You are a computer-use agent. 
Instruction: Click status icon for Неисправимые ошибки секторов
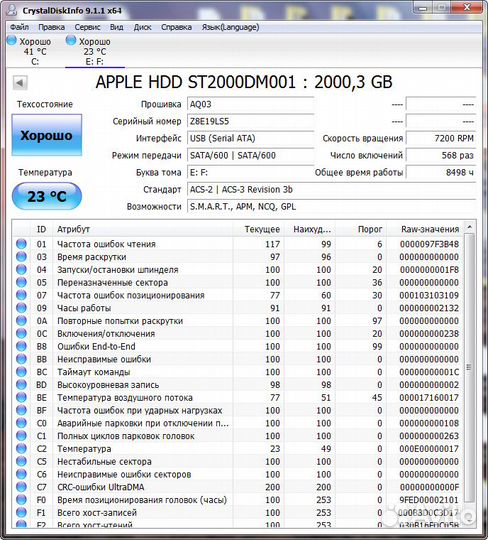21,474
